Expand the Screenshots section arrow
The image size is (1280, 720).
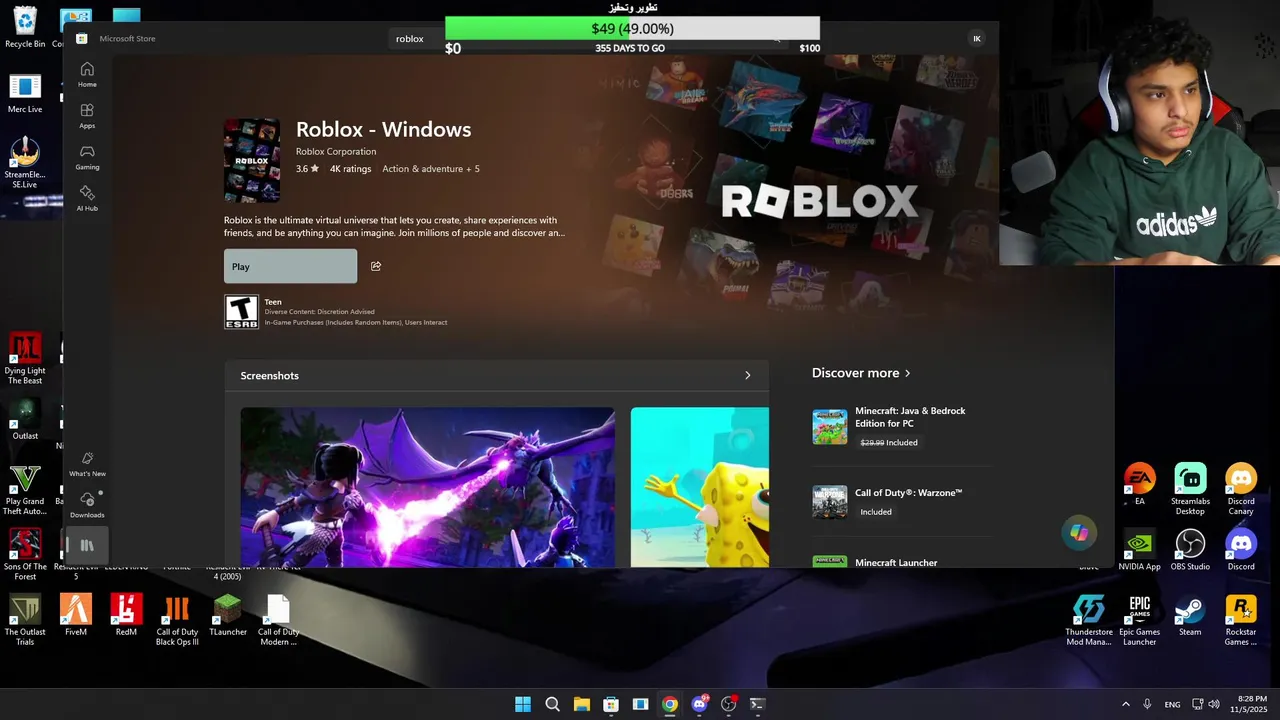click(747, 375)
